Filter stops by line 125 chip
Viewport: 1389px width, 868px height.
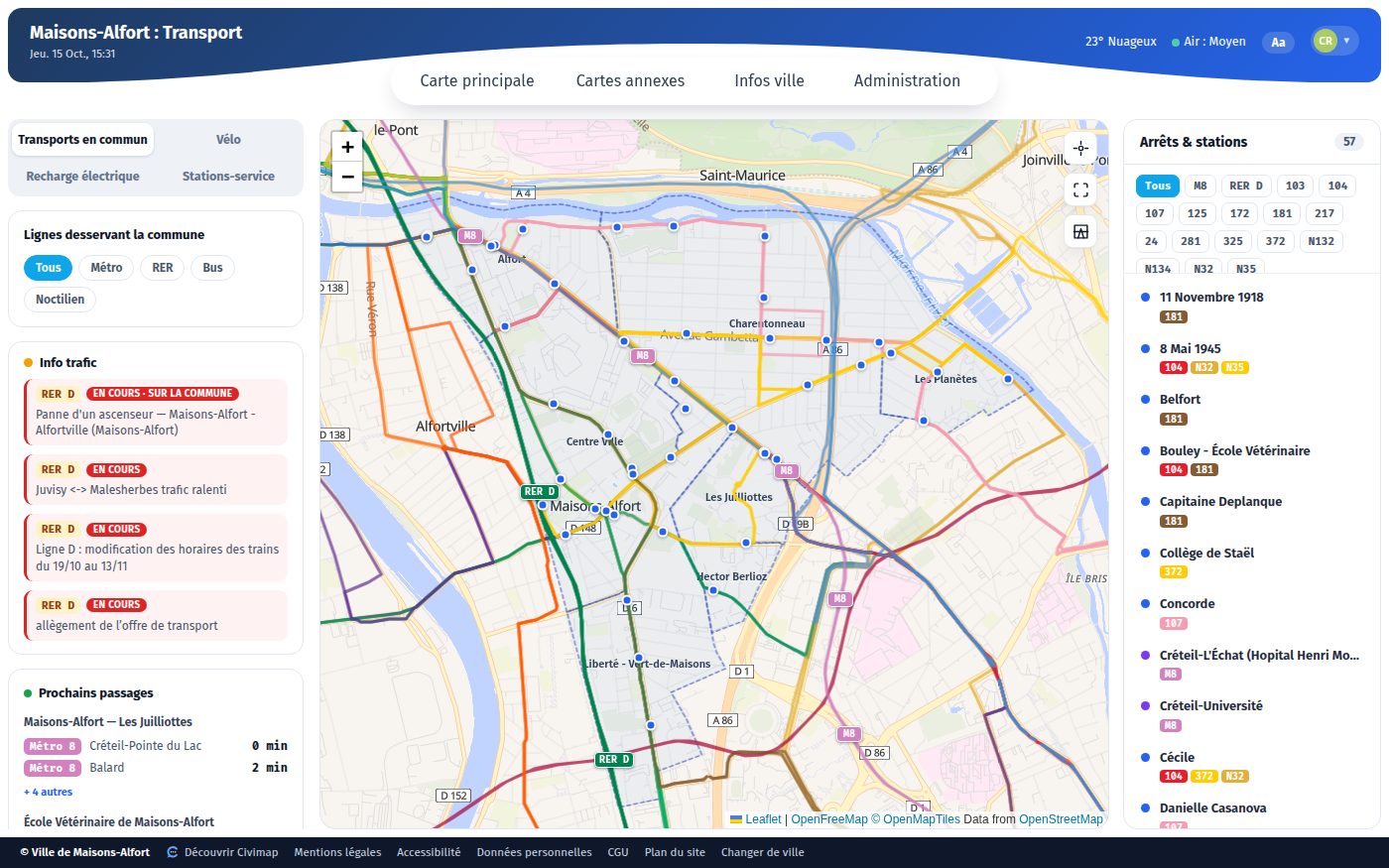coord(1198,213)
